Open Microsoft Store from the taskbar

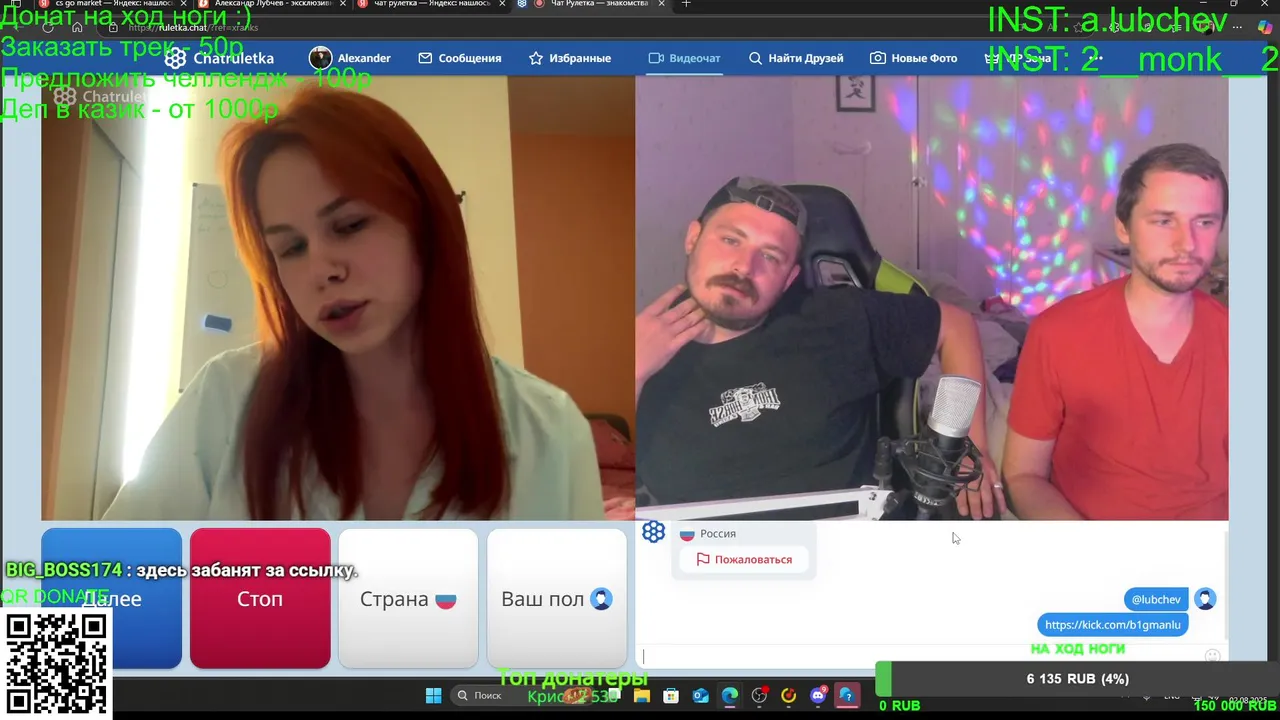671,696
